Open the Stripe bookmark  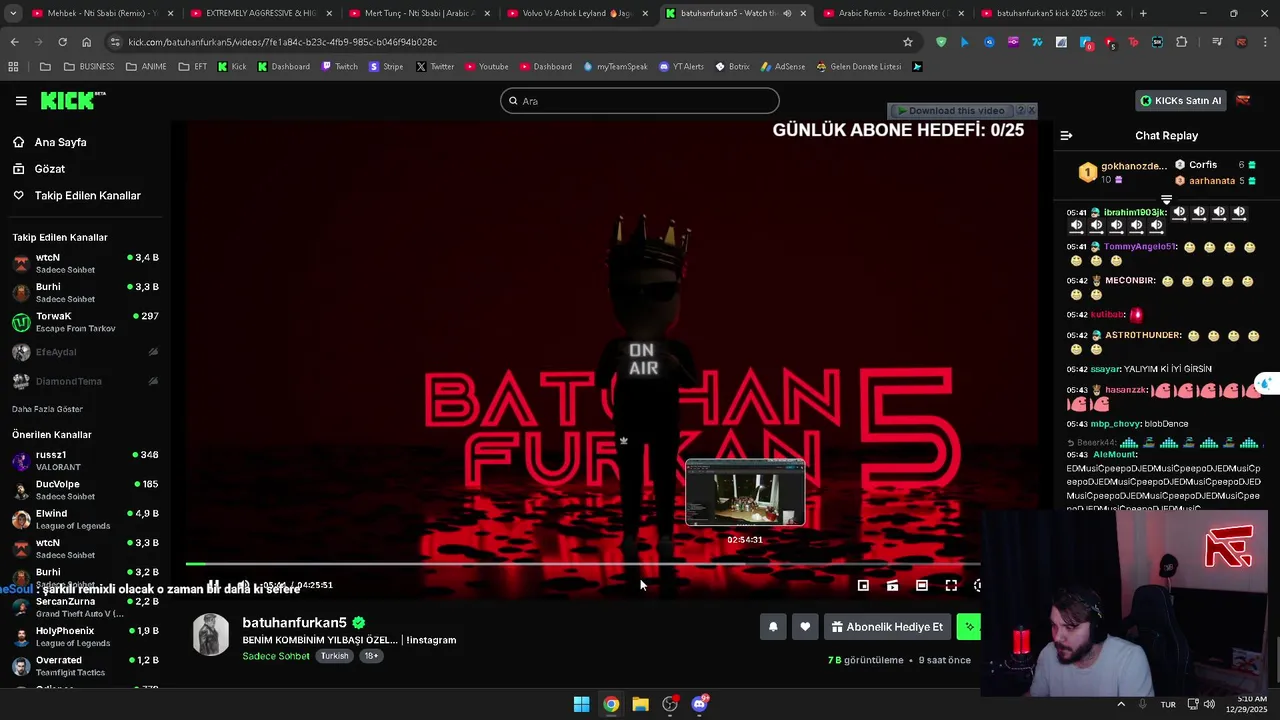click(x=386, y=67)
